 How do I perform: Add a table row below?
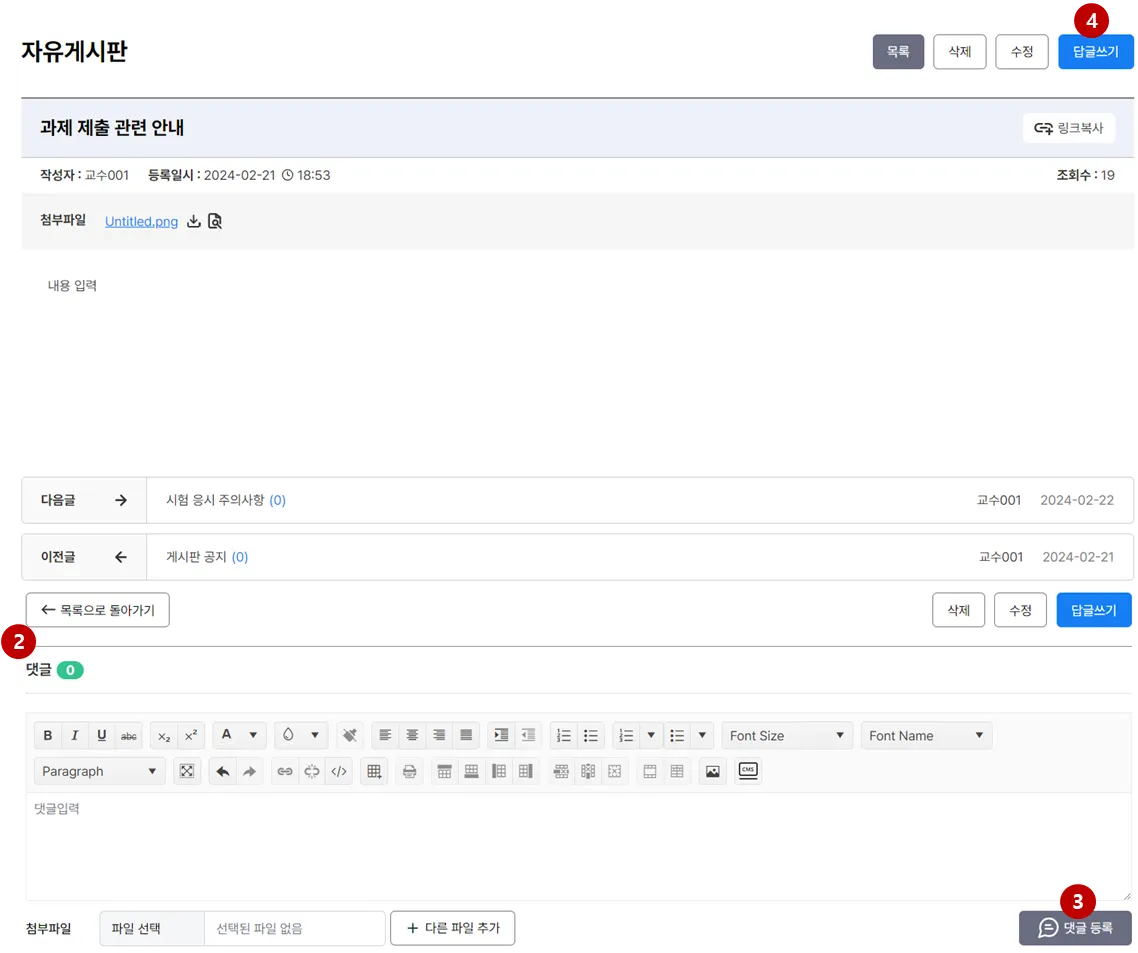coord(472,771)
